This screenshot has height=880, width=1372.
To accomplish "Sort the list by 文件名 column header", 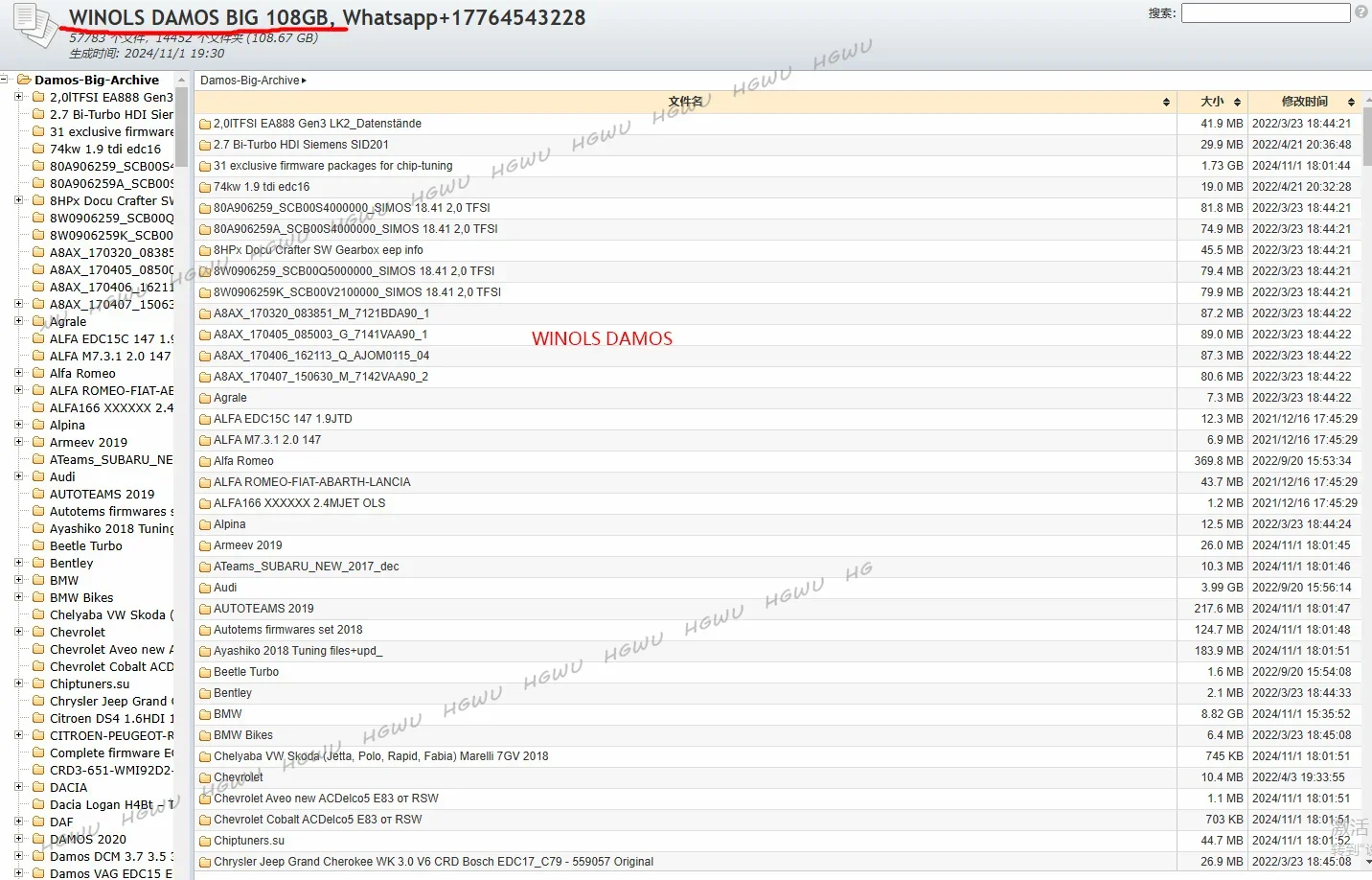I will [x=686, y=102].
